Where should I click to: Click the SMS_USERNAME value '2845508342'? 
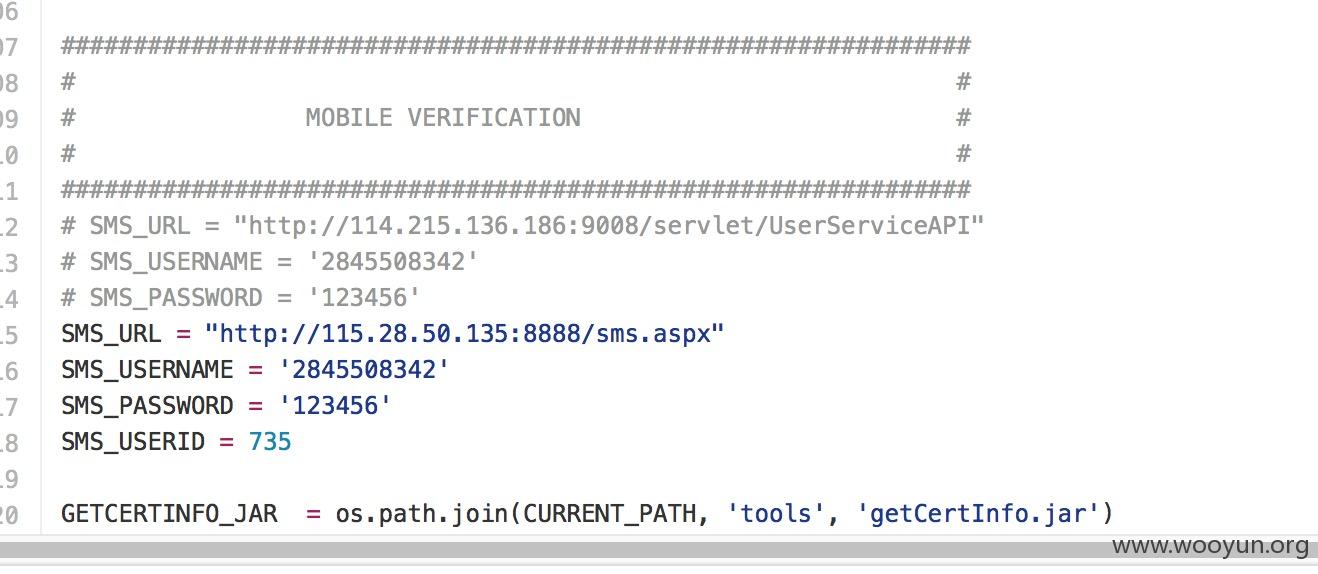[x=363, y=369]
